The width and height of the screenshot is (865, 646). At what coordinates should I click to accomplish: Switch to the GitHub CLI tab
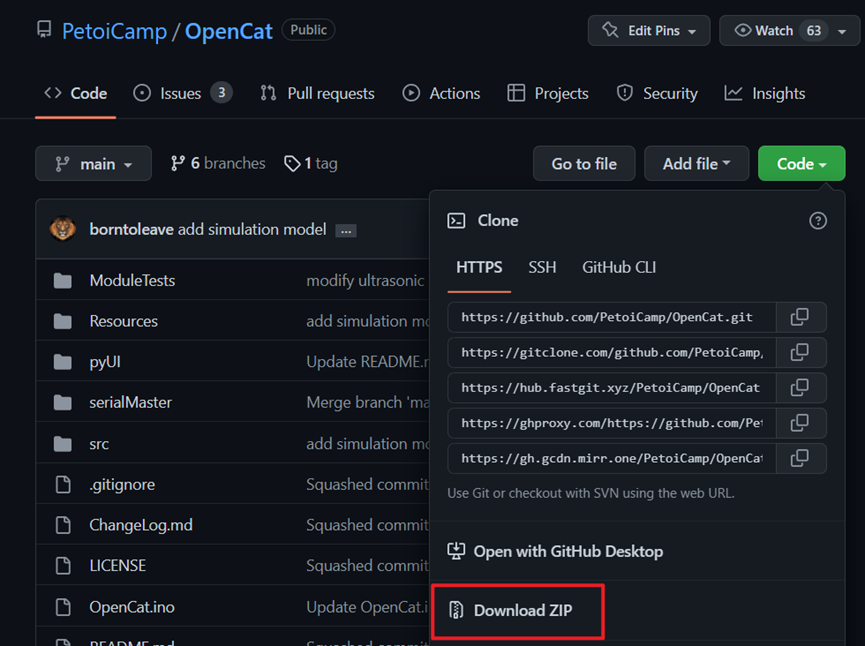(619, 268)
